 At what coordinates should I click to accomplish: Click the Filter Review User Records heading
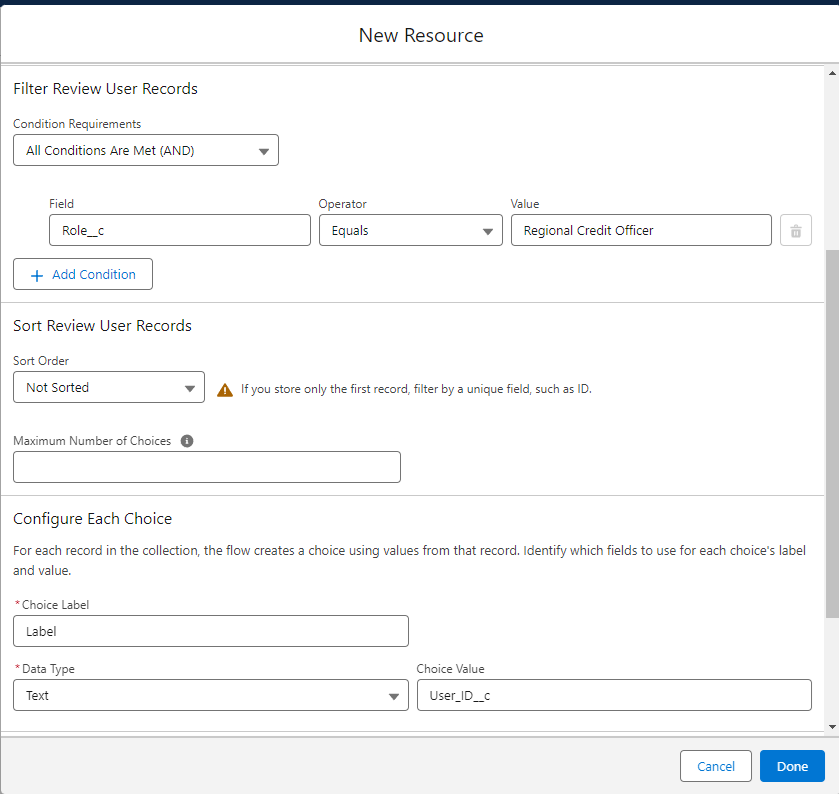pyautogui.click(x=106, y=89)
